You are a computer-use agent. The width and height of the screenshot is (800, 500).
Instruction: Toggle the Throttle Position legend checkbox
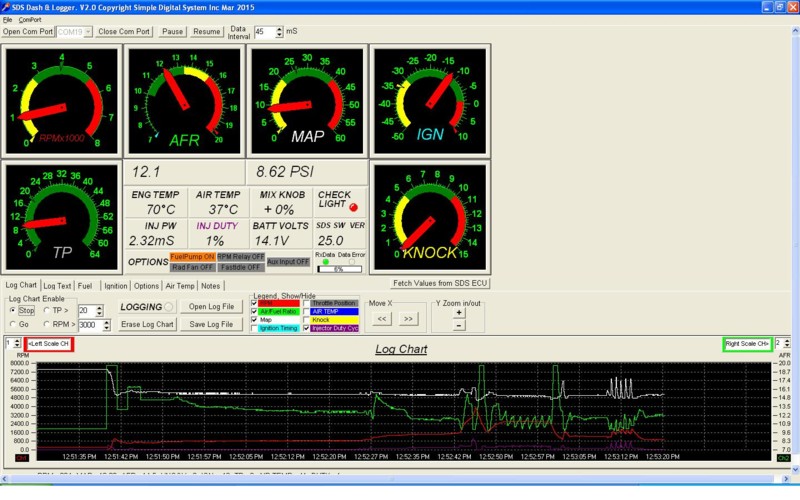[x=307, y=303]
